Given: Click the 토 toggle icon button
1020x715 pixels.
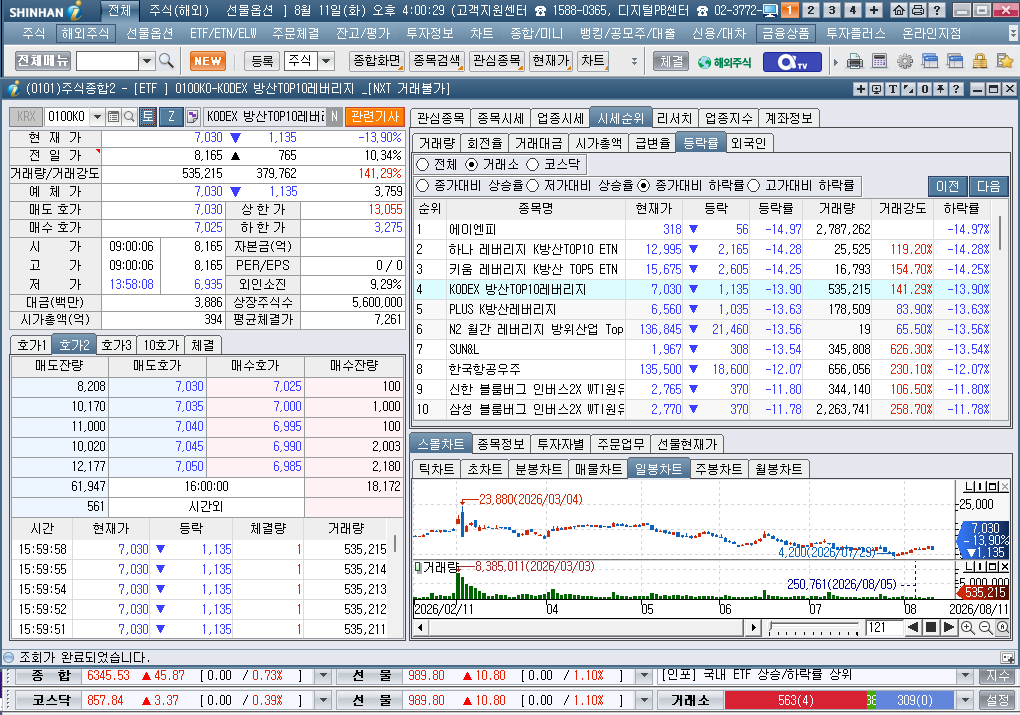Looking at the screenshot, I should tap(148, 116).
